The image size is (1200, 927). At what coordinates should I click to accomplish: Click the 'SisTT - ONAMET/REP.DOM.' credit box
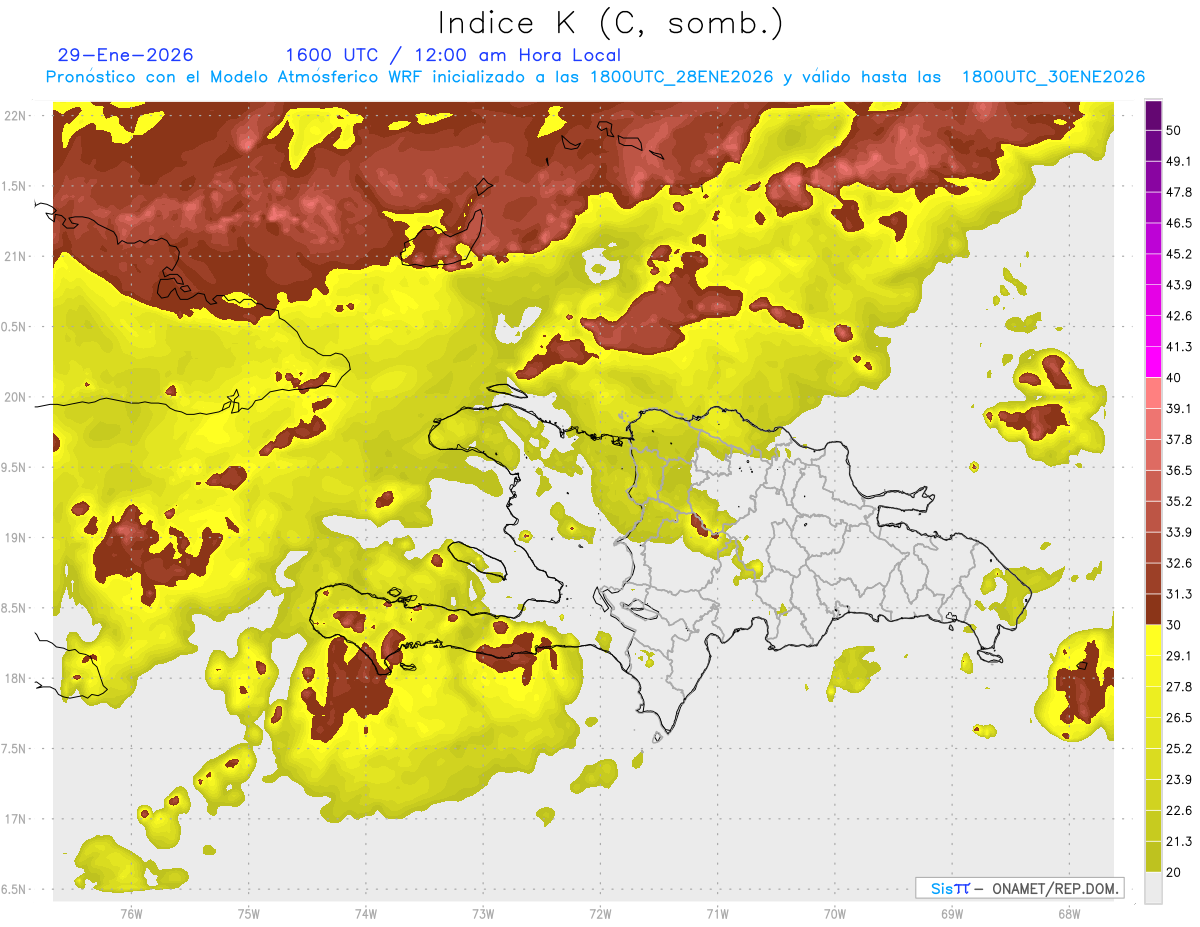coord(1020,888)
